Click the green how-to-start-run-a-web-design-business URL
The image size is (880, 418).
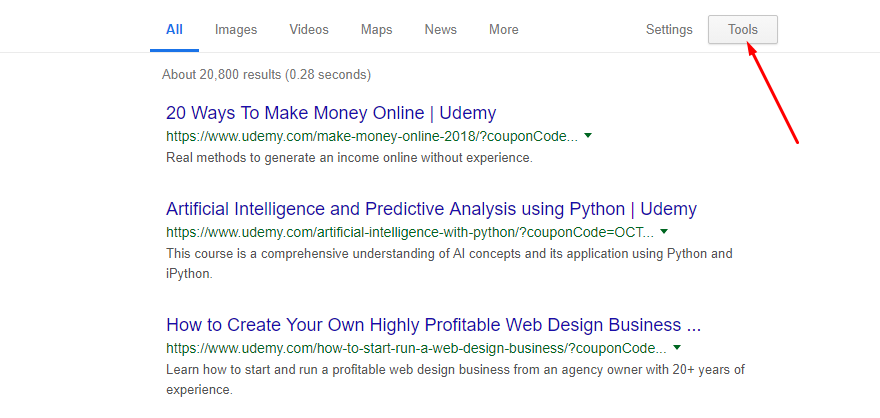click(x=416, y=348)
